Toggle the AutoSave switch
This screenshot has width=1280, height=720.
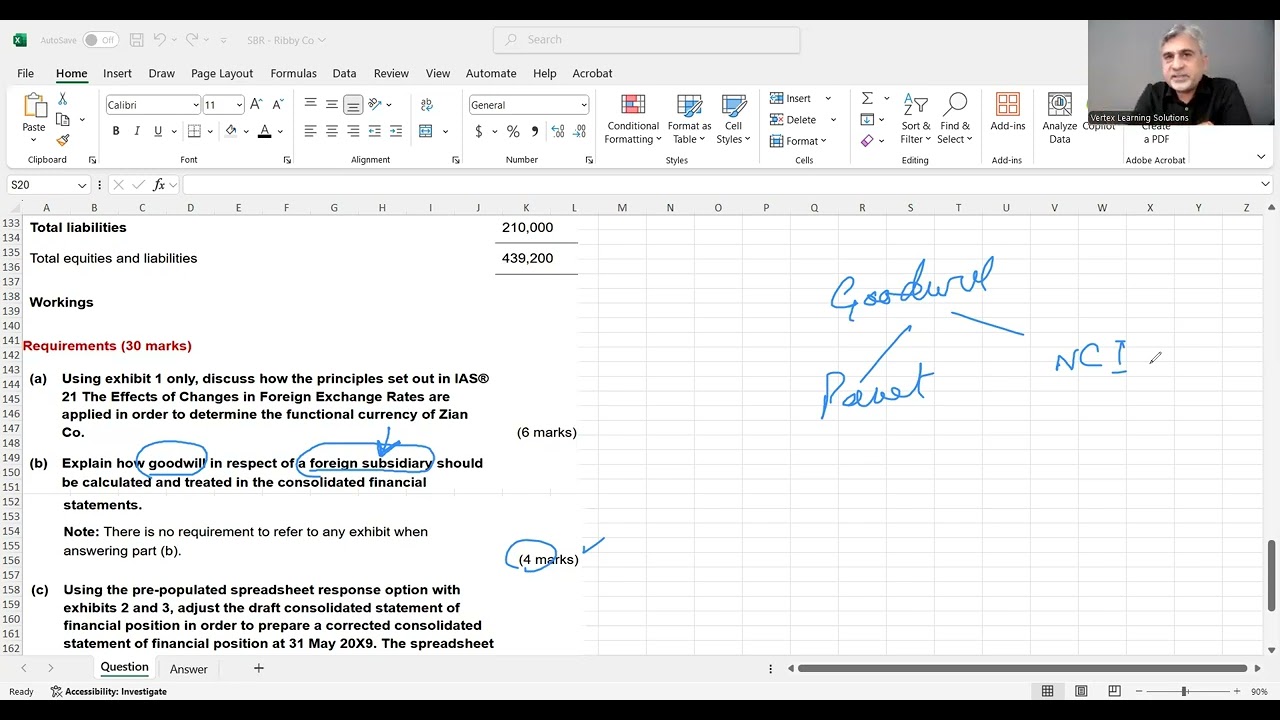[x=100, y=40]
